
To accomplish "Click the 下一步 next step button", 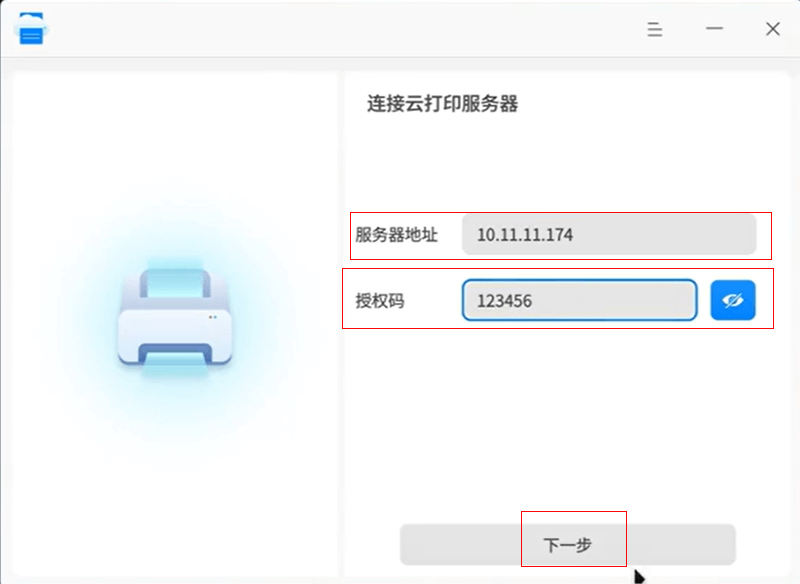I will tap(567, 545).
